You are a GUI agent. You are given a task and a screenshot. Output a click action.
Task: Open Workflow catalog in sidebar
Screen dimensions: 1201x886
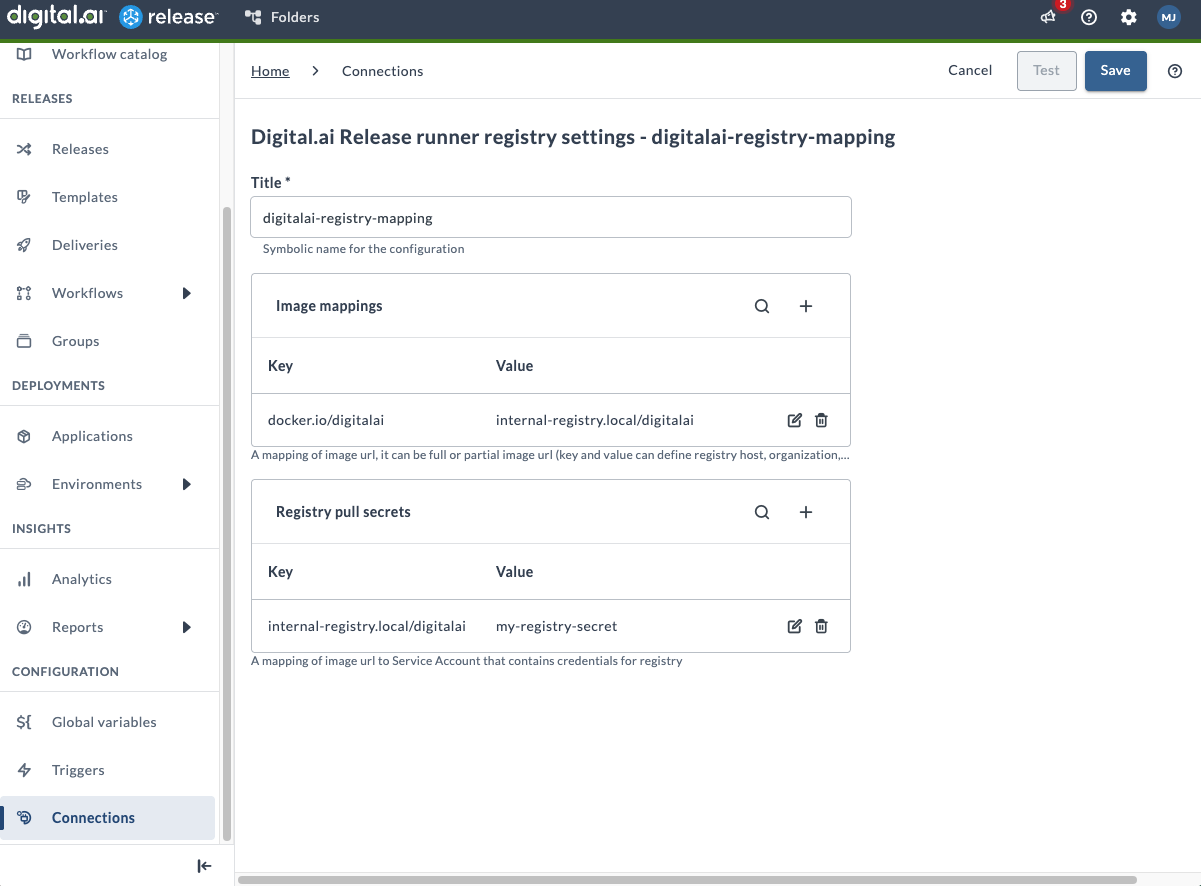point(109,54)
